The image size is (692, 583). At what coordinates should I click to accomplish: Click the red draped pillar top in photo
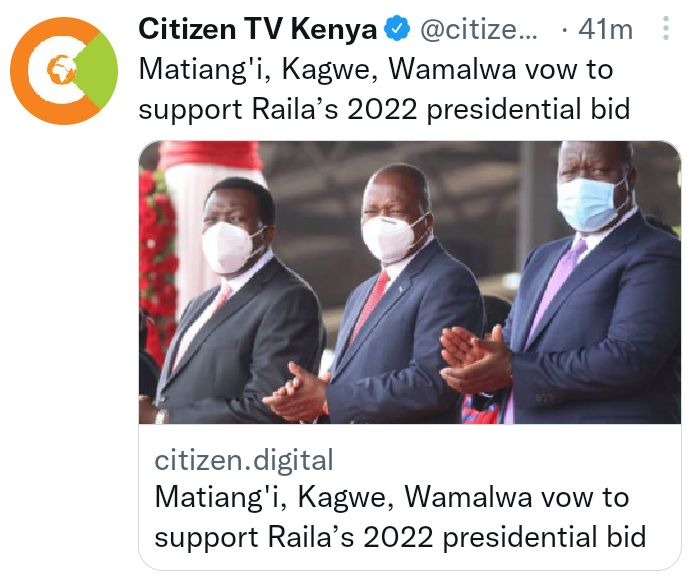point(210,154)
